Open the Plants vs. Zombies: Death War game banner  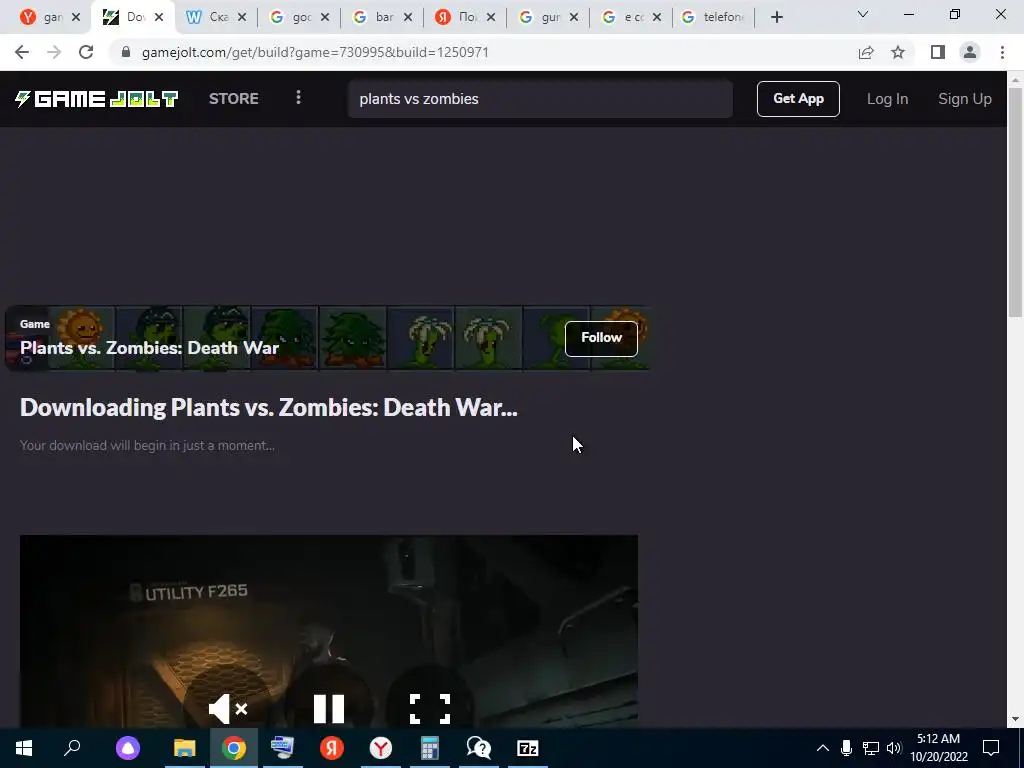pyautogui.click(x=328, y=338)
